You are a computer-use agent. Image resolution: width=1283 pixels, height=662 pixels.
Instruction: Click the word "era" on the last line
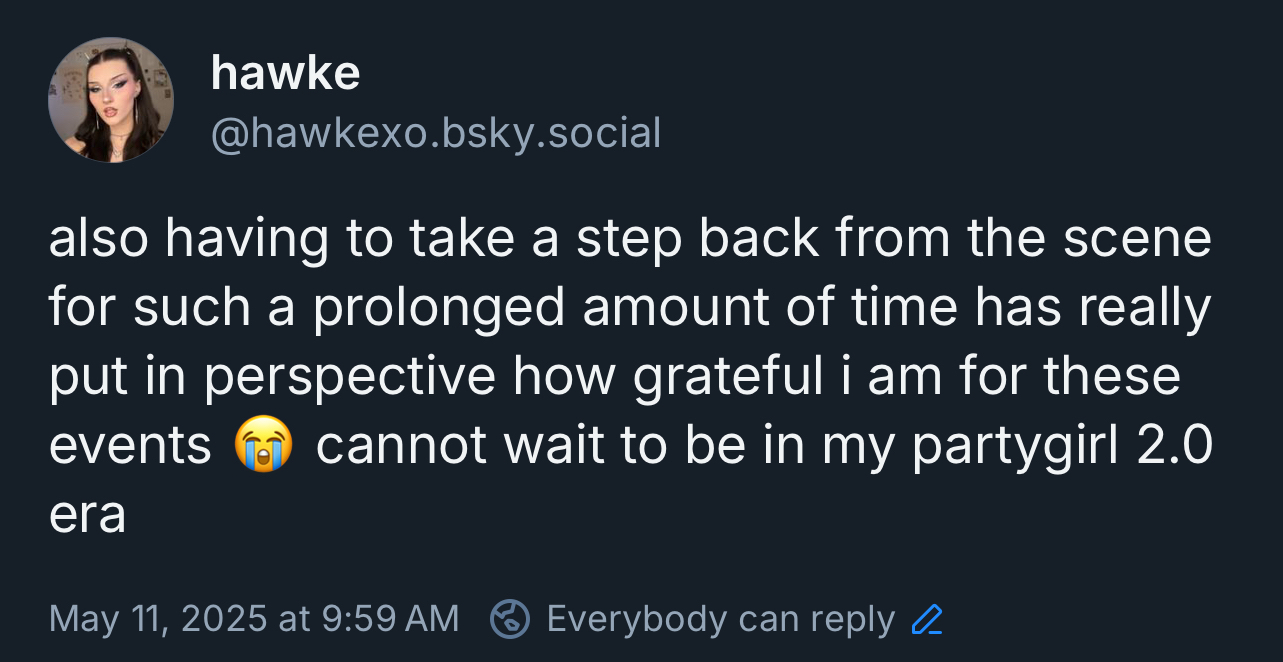point(87,514)
